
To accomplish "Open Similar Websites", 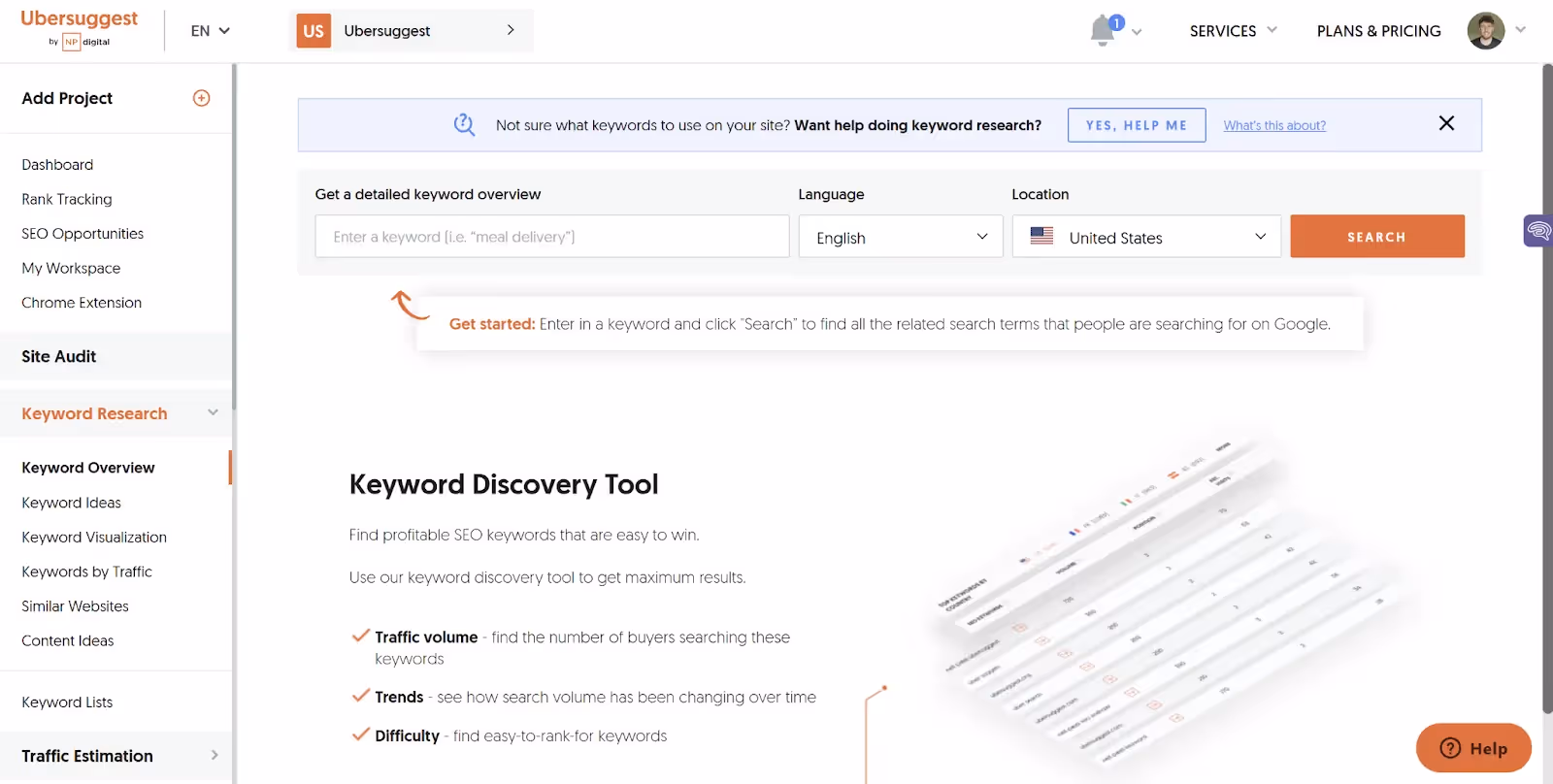I will (75, 606).
